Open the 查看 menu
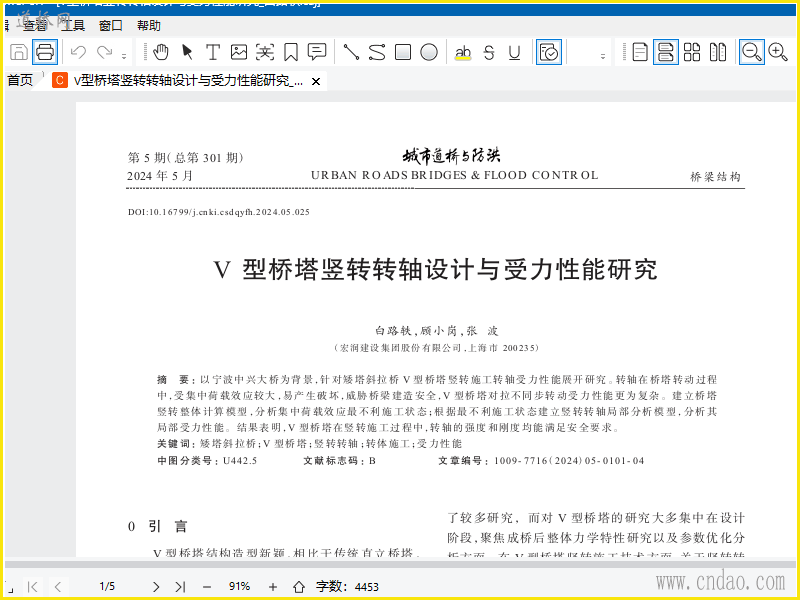 35,26
